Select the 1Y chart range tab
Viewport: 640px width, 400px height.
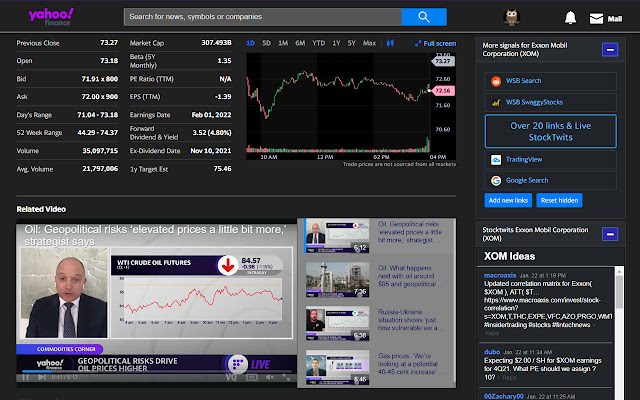pyautogui.click(x=336, y=43)
